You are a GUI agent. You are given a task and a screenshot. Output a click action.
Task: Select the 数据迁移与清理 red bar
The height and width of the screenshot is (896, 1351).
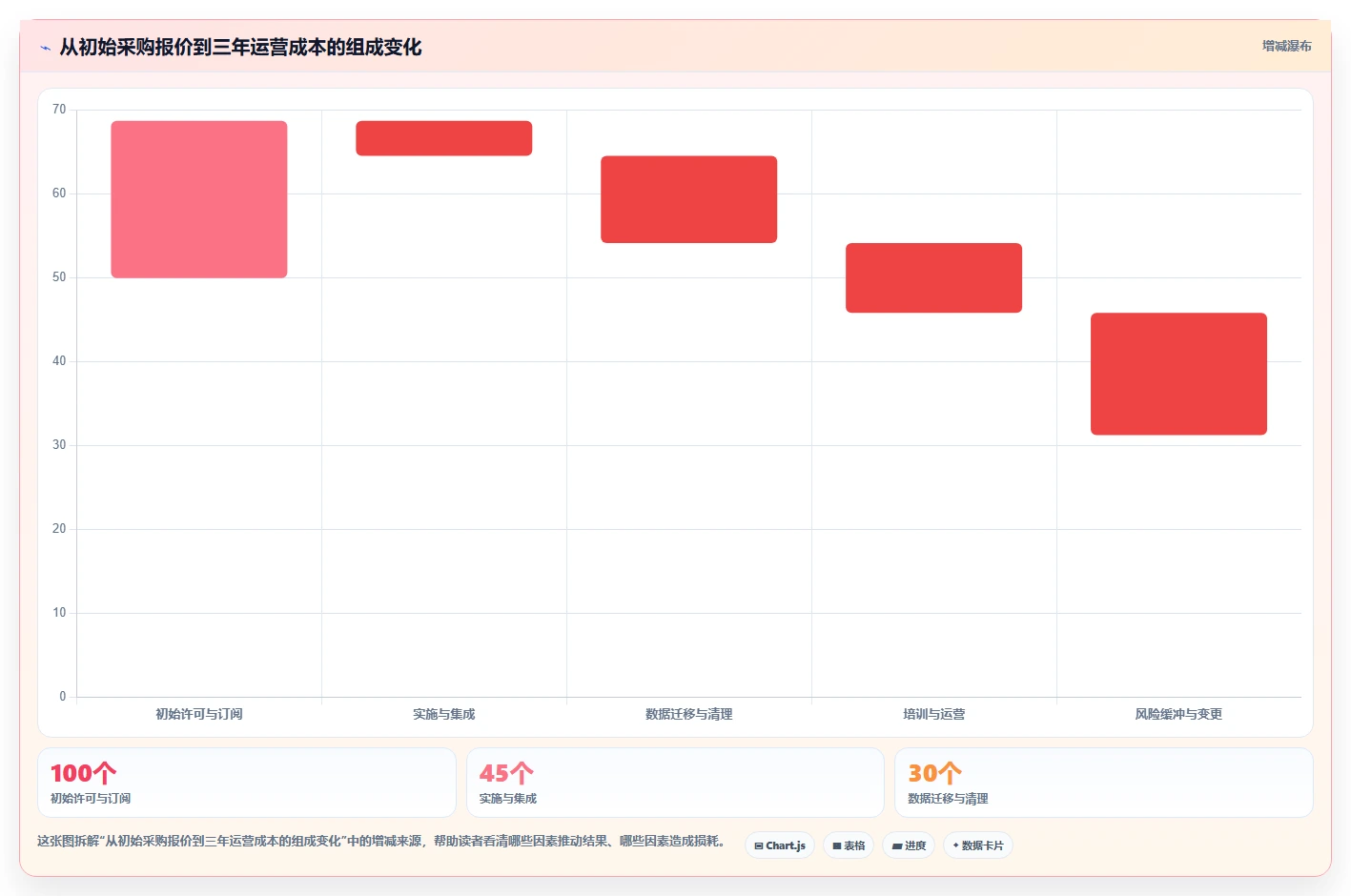point(689,199)
